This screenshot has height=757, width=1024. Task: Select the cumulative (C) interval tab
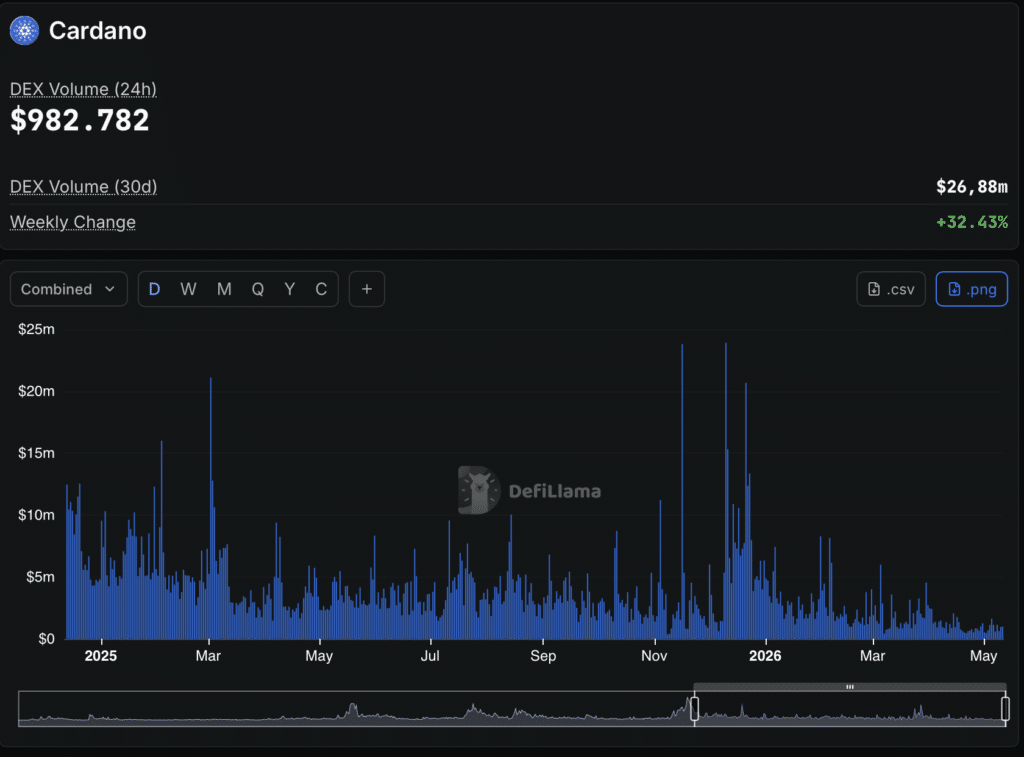321,289
